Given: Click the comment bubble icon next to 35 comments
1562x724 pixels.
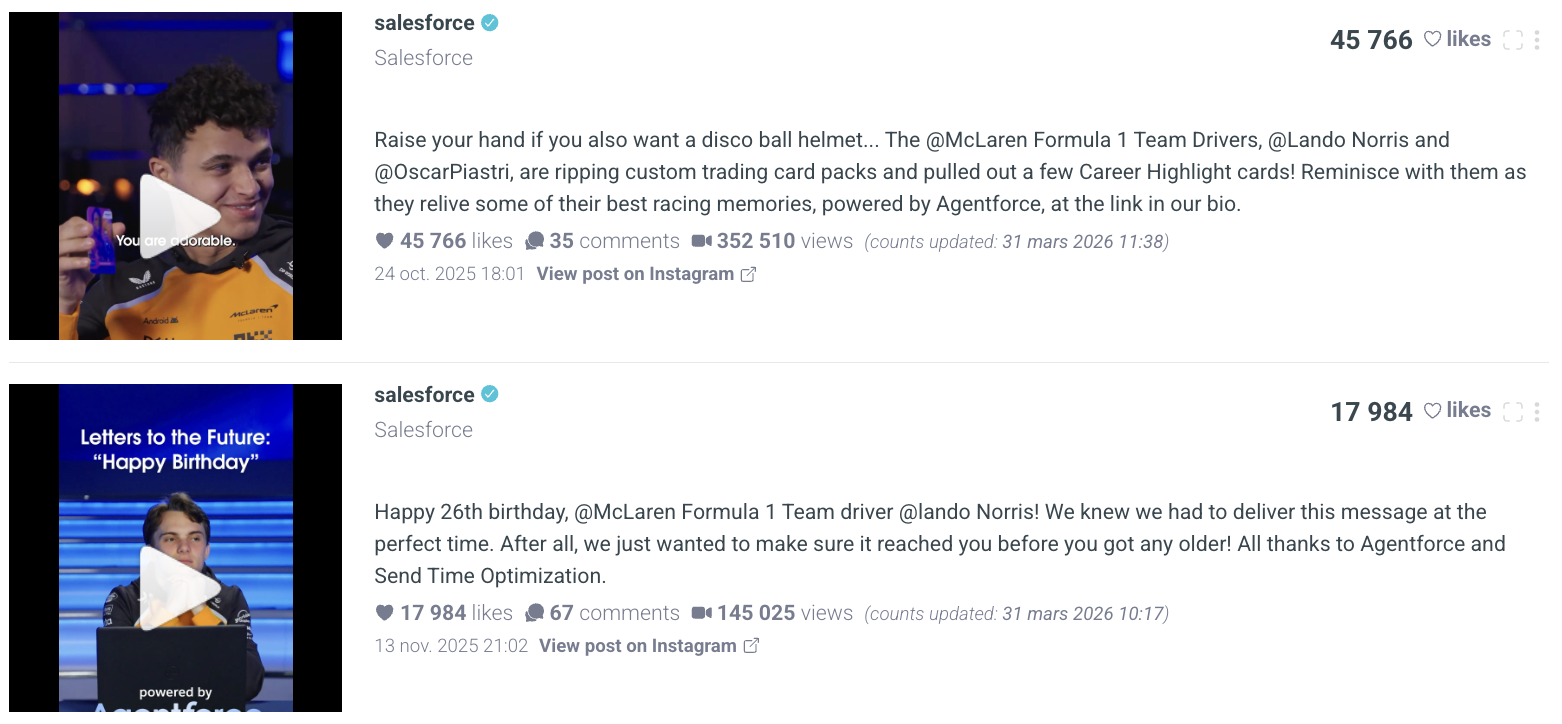Looking at the screenshot, I should pyautogui.click(x=535, y=241).
